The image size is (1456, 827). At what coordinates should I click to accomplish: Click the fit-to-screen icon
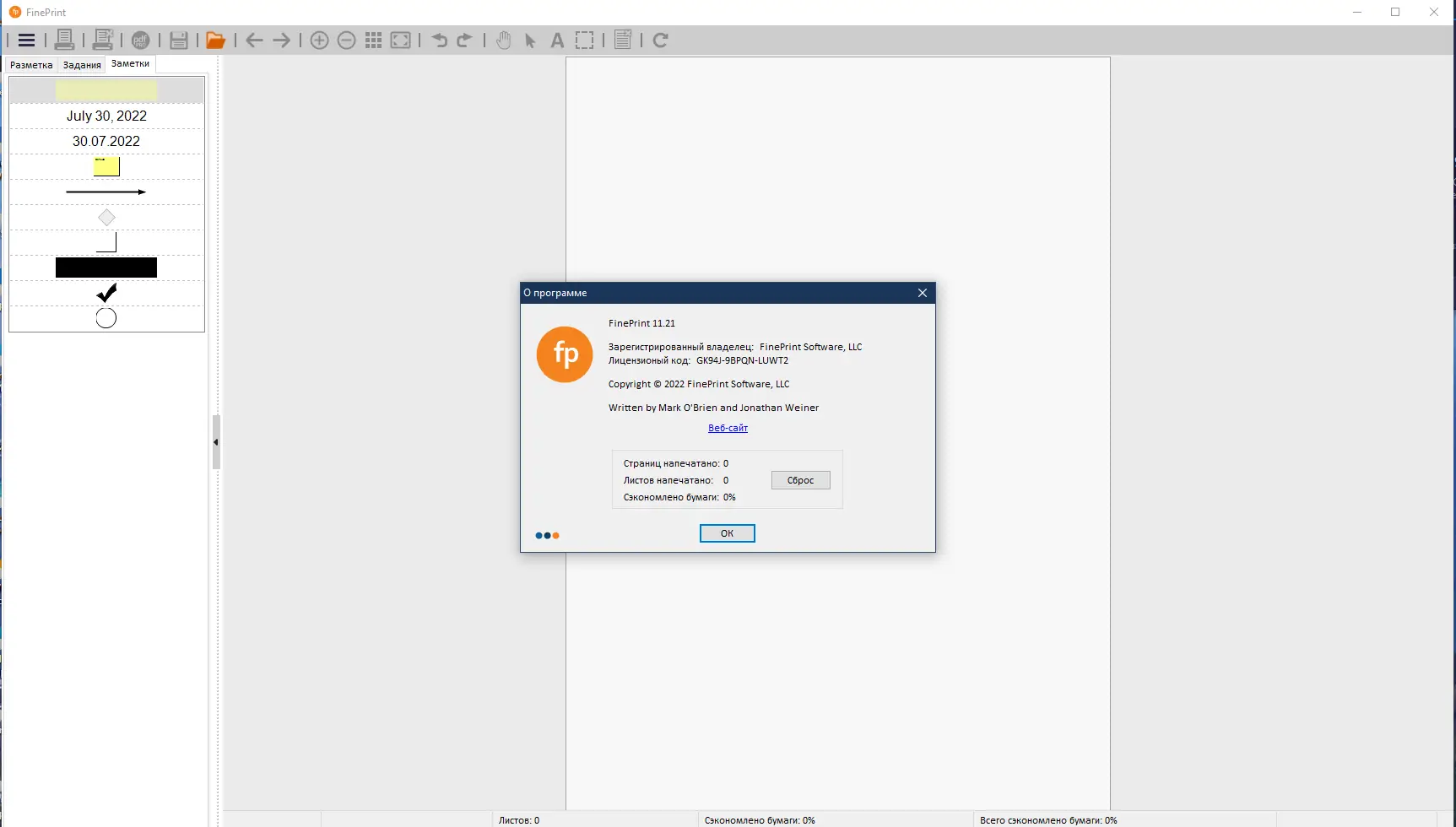401,40
